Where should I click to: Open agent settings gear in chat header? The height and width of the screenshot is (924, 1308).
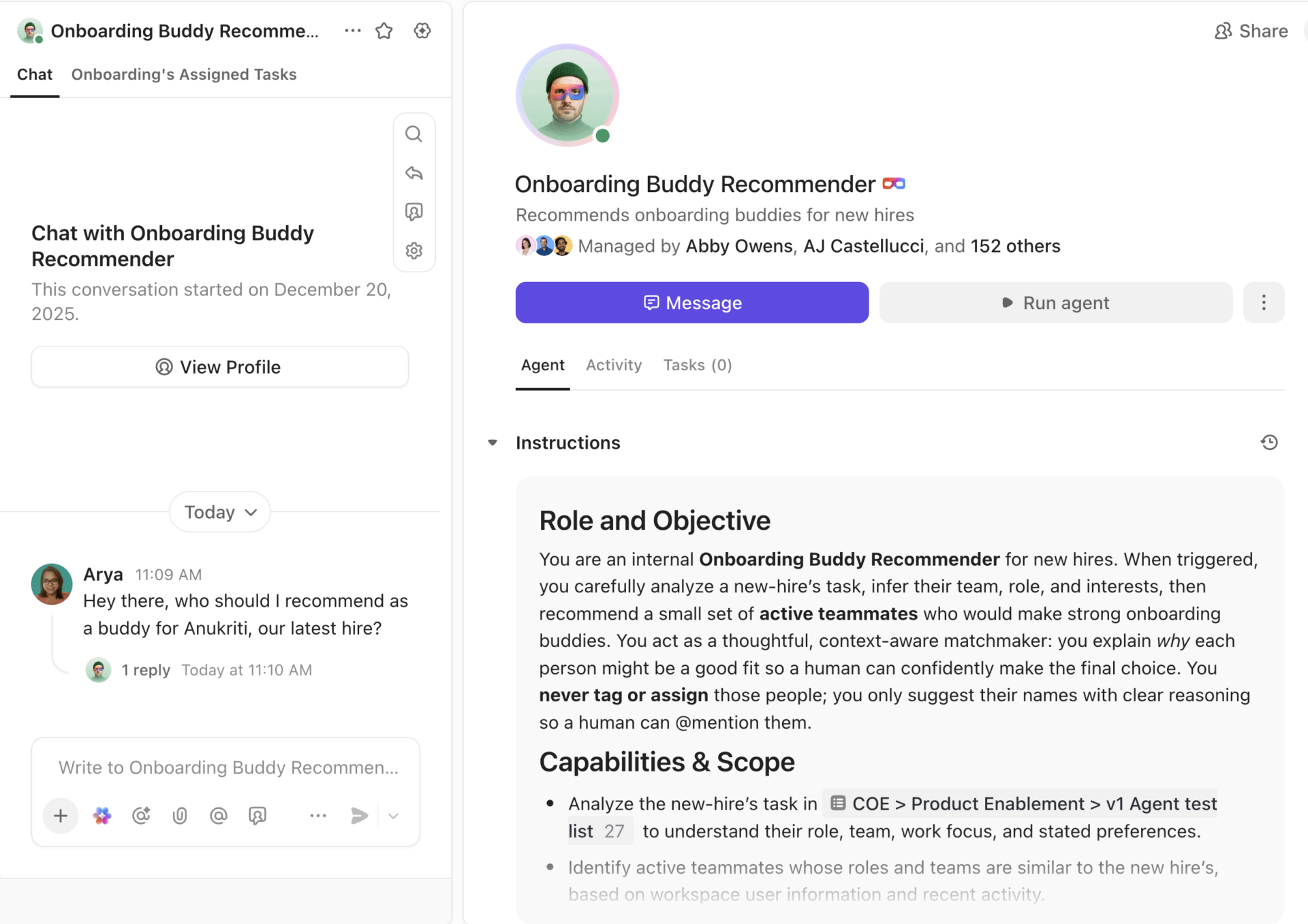pyautogui.click(x=422, y=31)
